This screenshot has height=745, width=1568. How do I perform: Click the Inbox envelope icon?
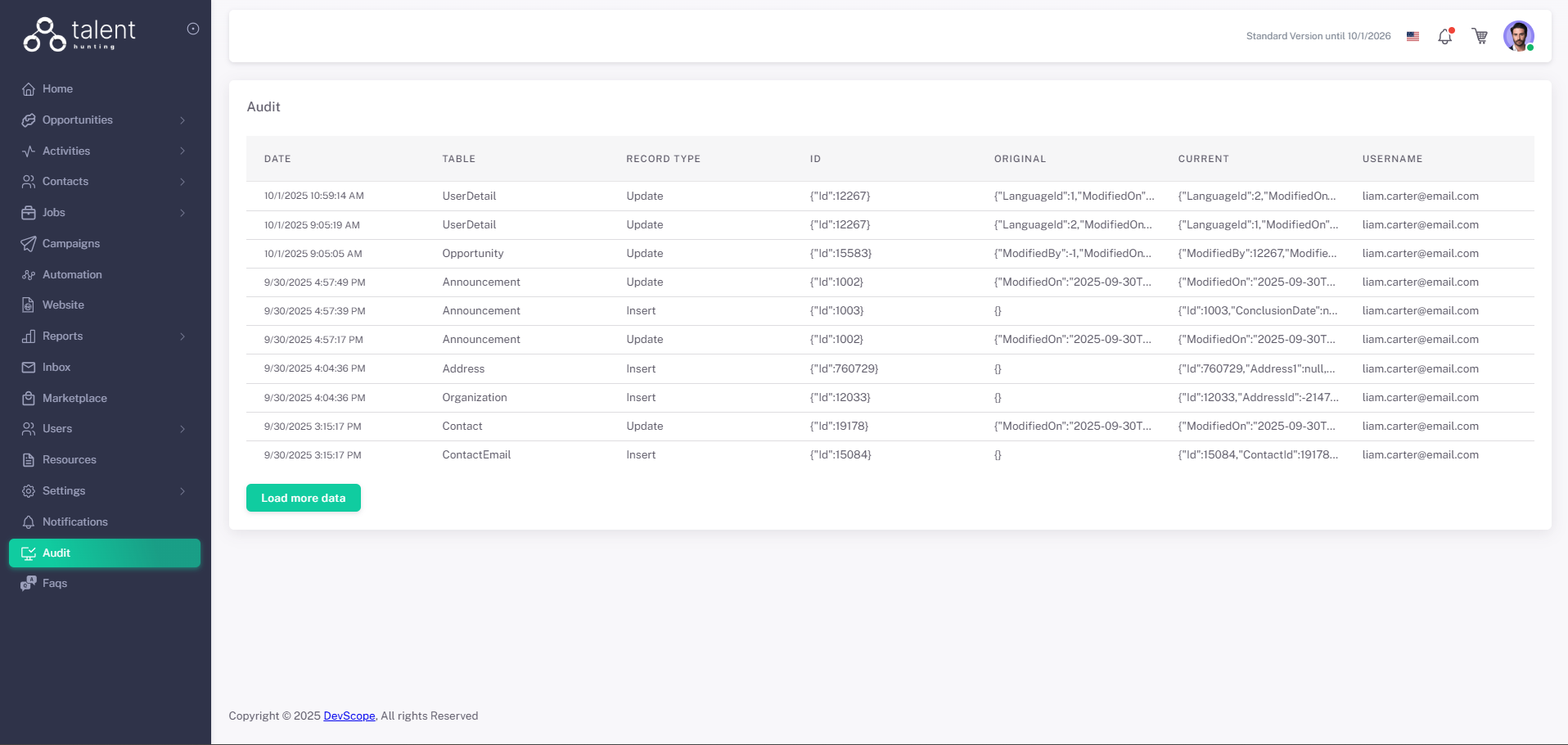coord(29,368)
